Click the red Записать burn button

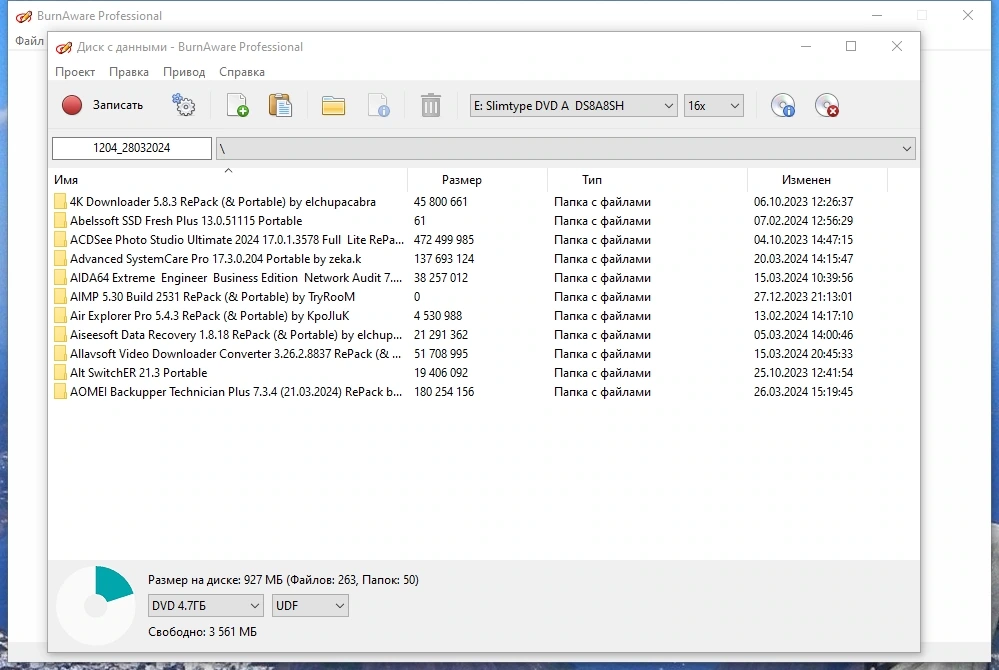coord(102,105)
